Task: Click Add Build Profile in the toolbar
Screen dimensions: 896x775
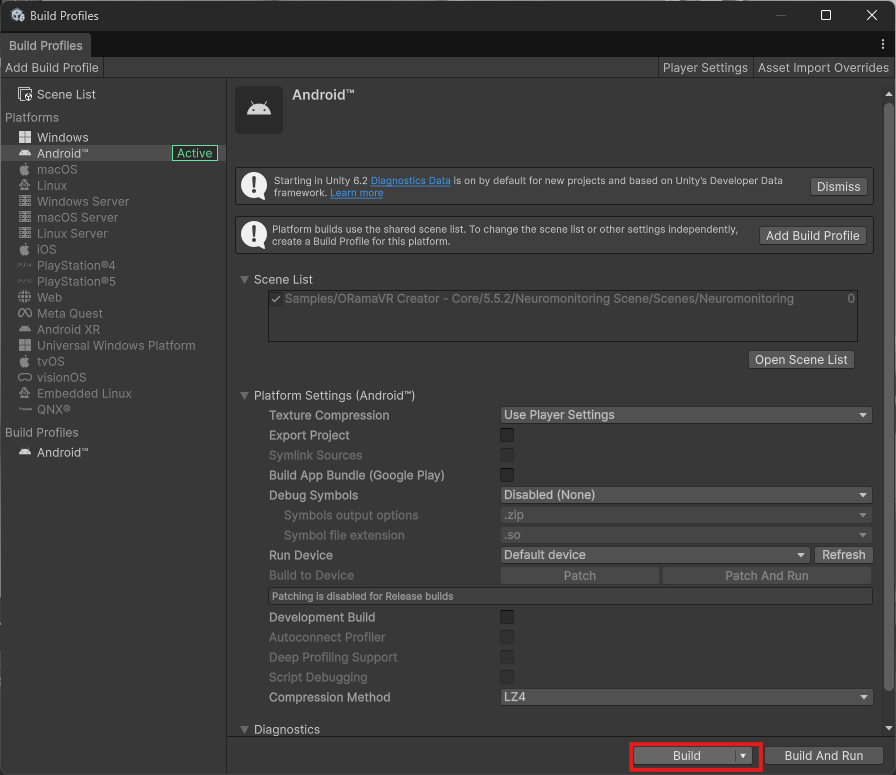Action: click(x=52, y=67)
